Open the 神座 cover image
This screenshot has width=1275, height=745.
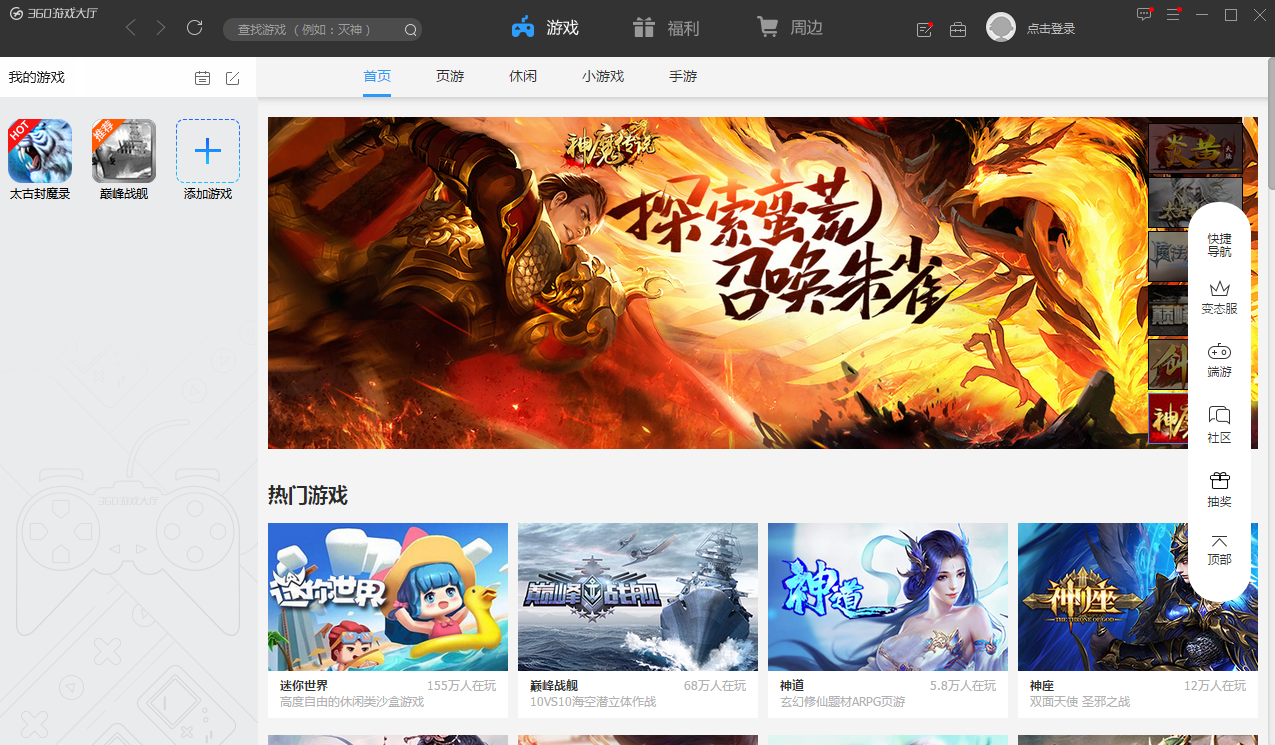(1138, 597)
